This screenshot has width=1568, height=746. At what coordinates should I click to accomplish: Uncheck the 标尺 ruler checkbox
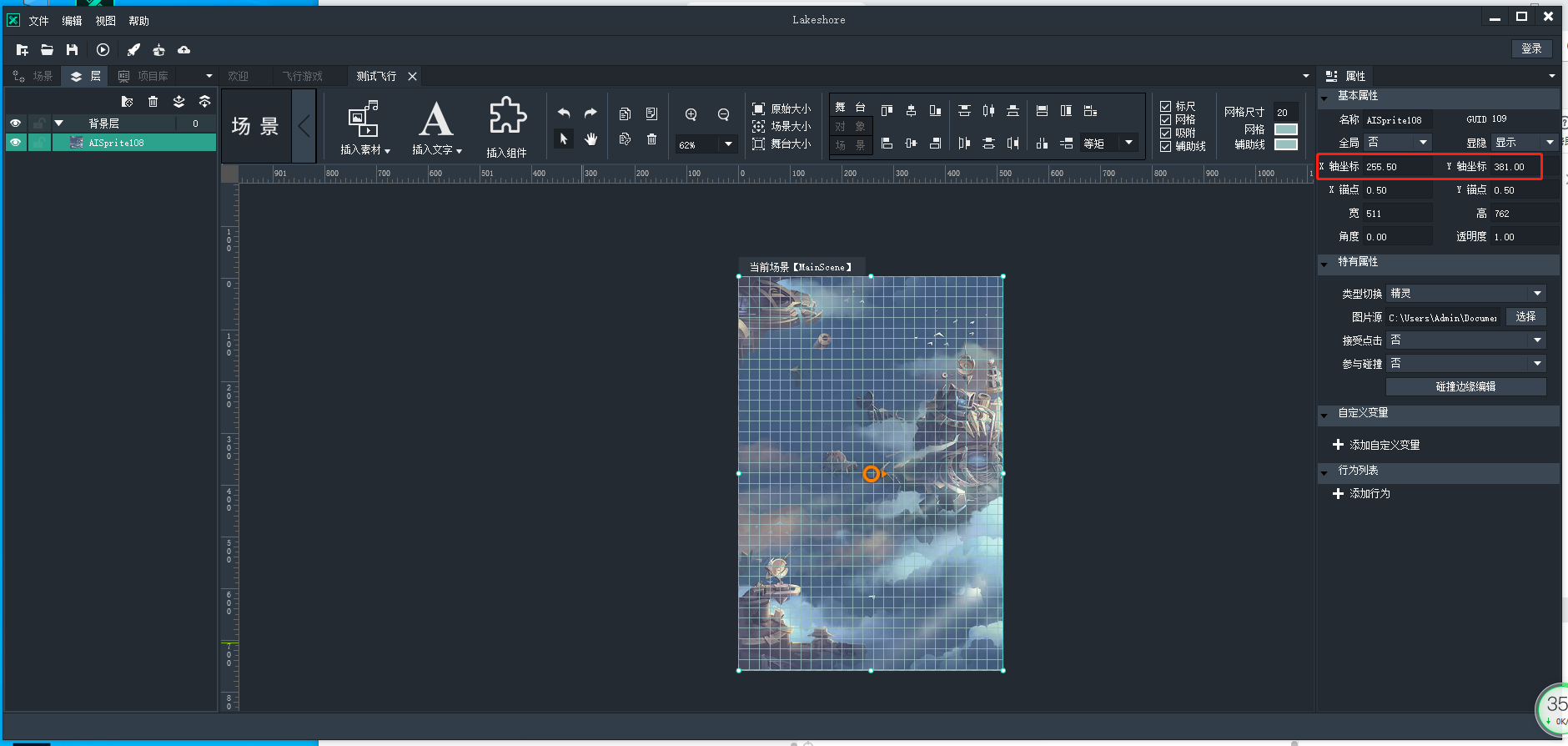(x=1165, y=106)
